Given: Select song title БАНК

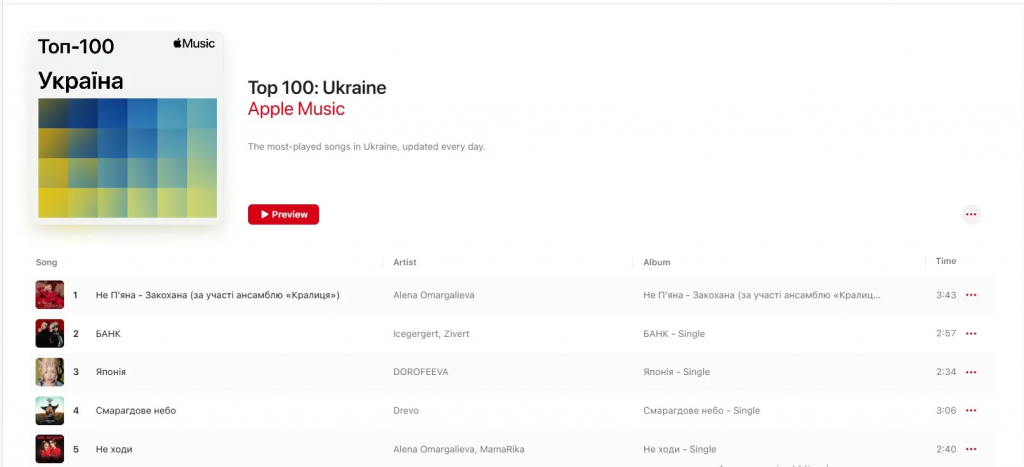Looking at the screenshot, I should pos(108,334).
